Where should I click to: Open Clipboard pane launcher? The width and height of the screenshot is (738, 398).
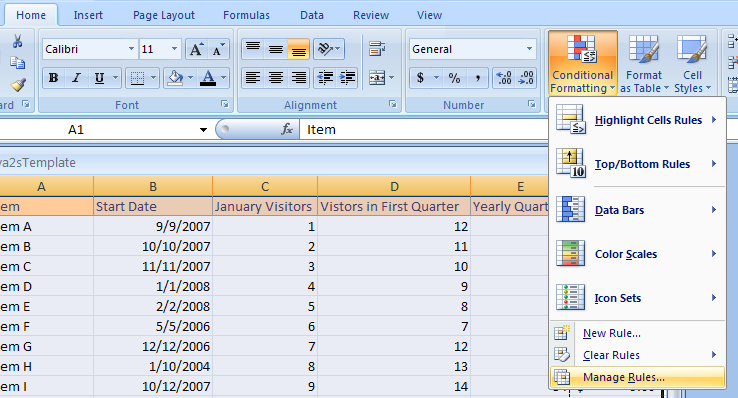pos(26,104)
